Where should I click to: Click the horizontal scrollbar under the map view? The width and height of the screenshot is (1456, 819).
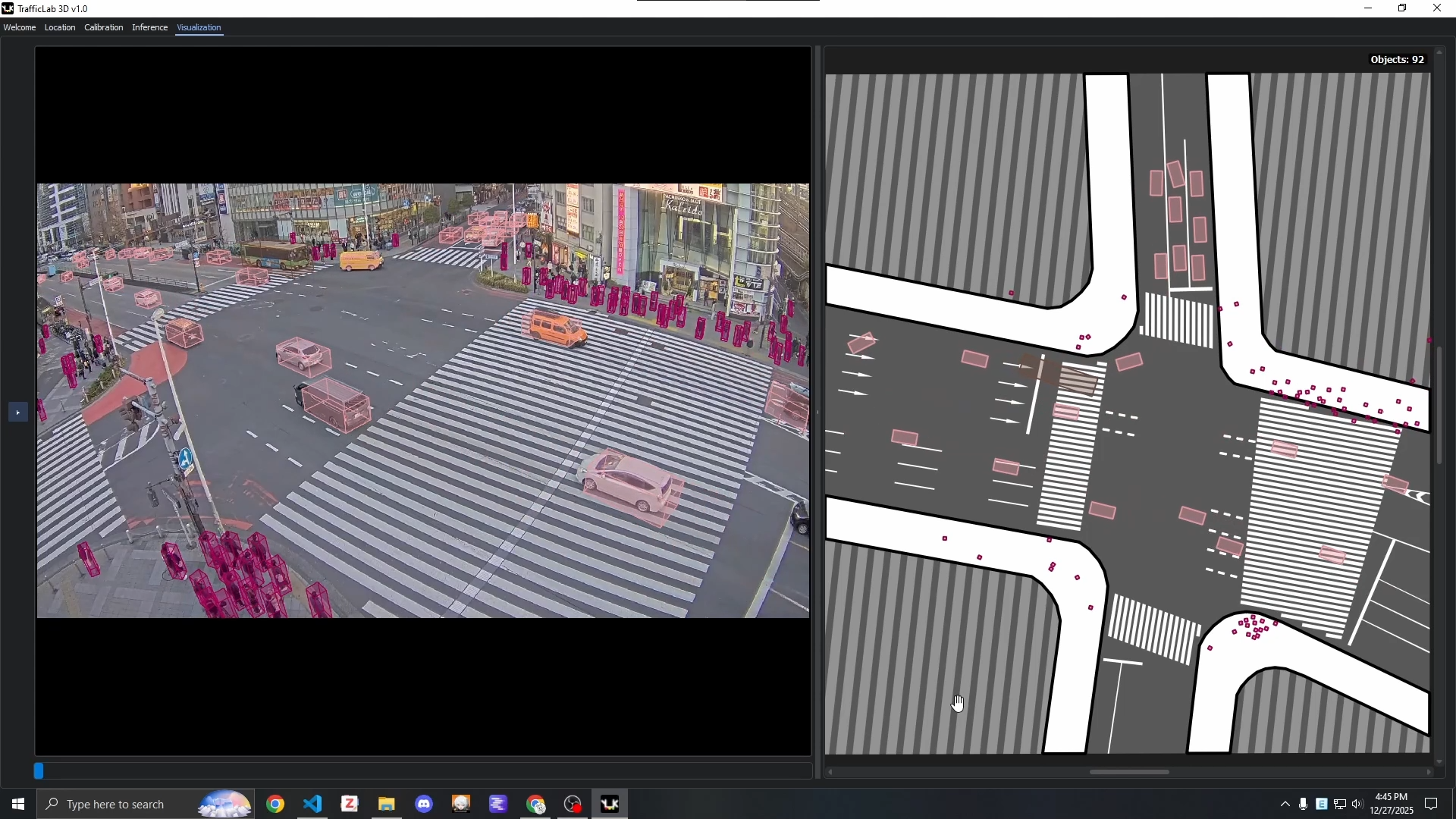pos(1129,771)
